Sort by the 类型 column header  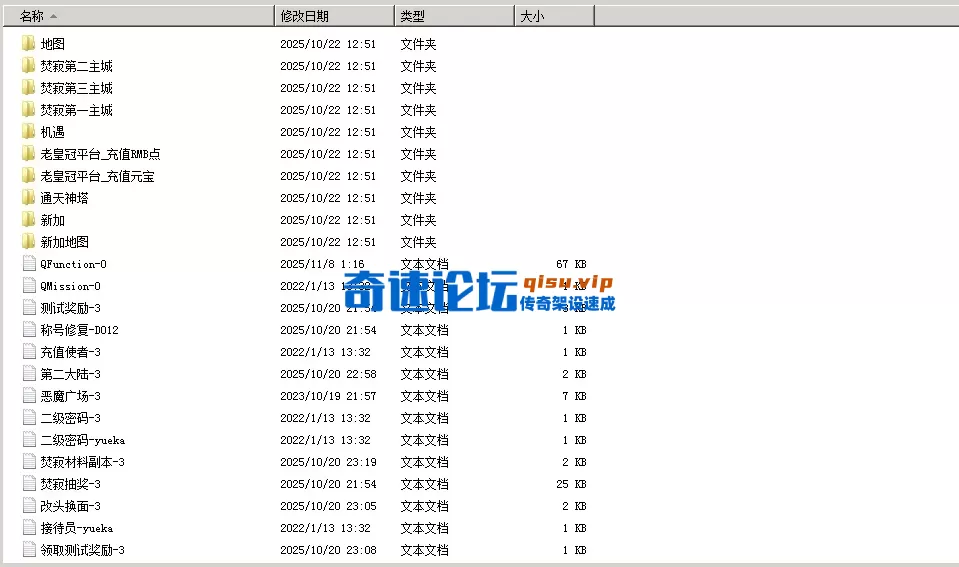[454, 16]
